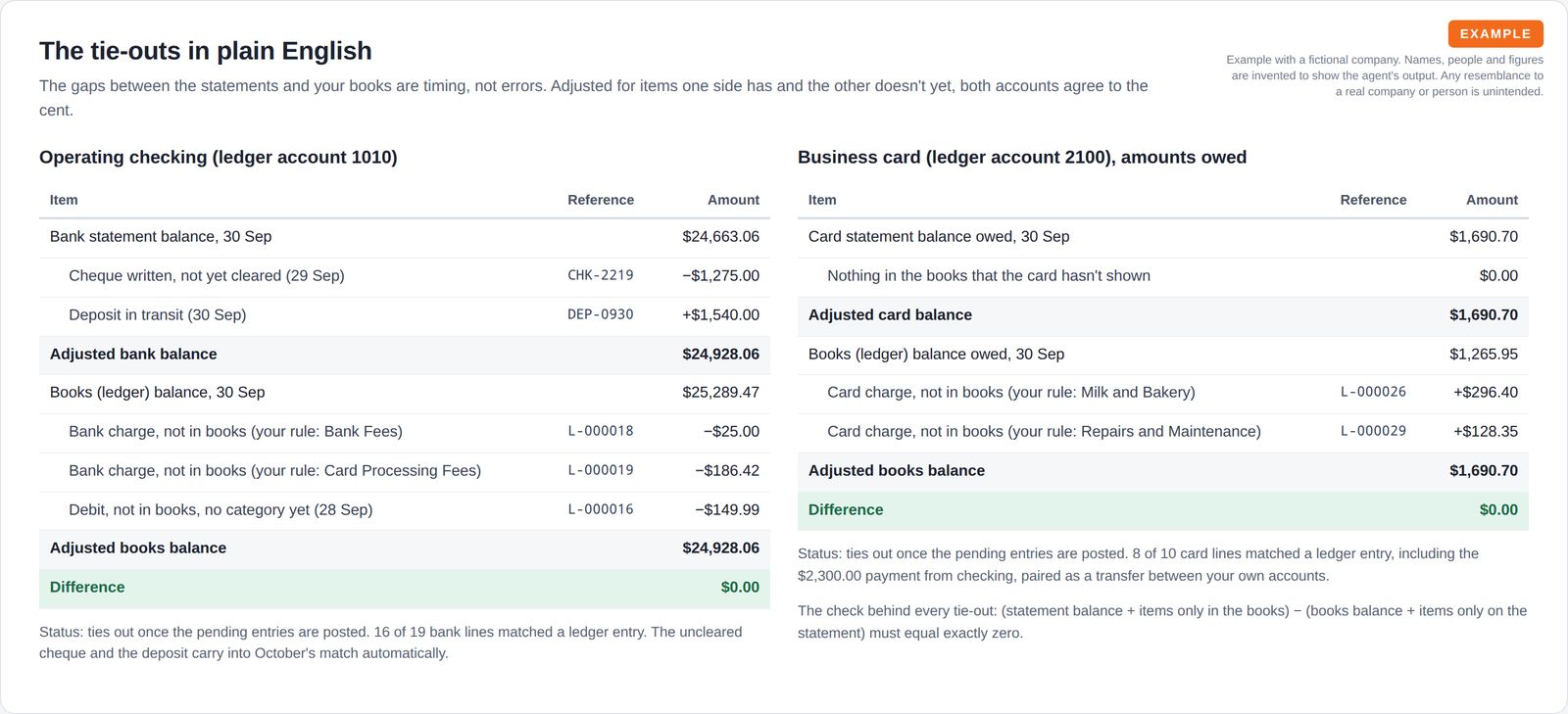Click the card table 'Item' column header
Screen dimensions: 1568x714
point(822,200)
